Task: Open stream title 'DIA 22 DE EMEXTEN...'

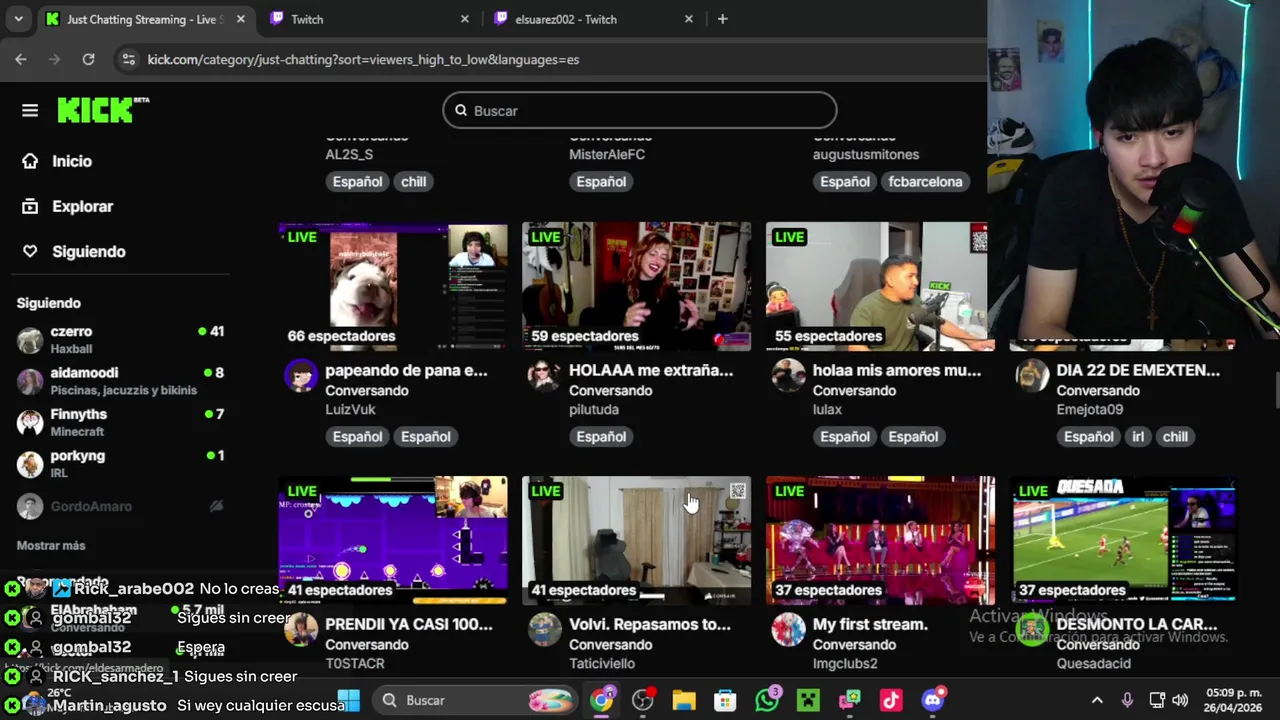Action: [x=1138, y=370]
